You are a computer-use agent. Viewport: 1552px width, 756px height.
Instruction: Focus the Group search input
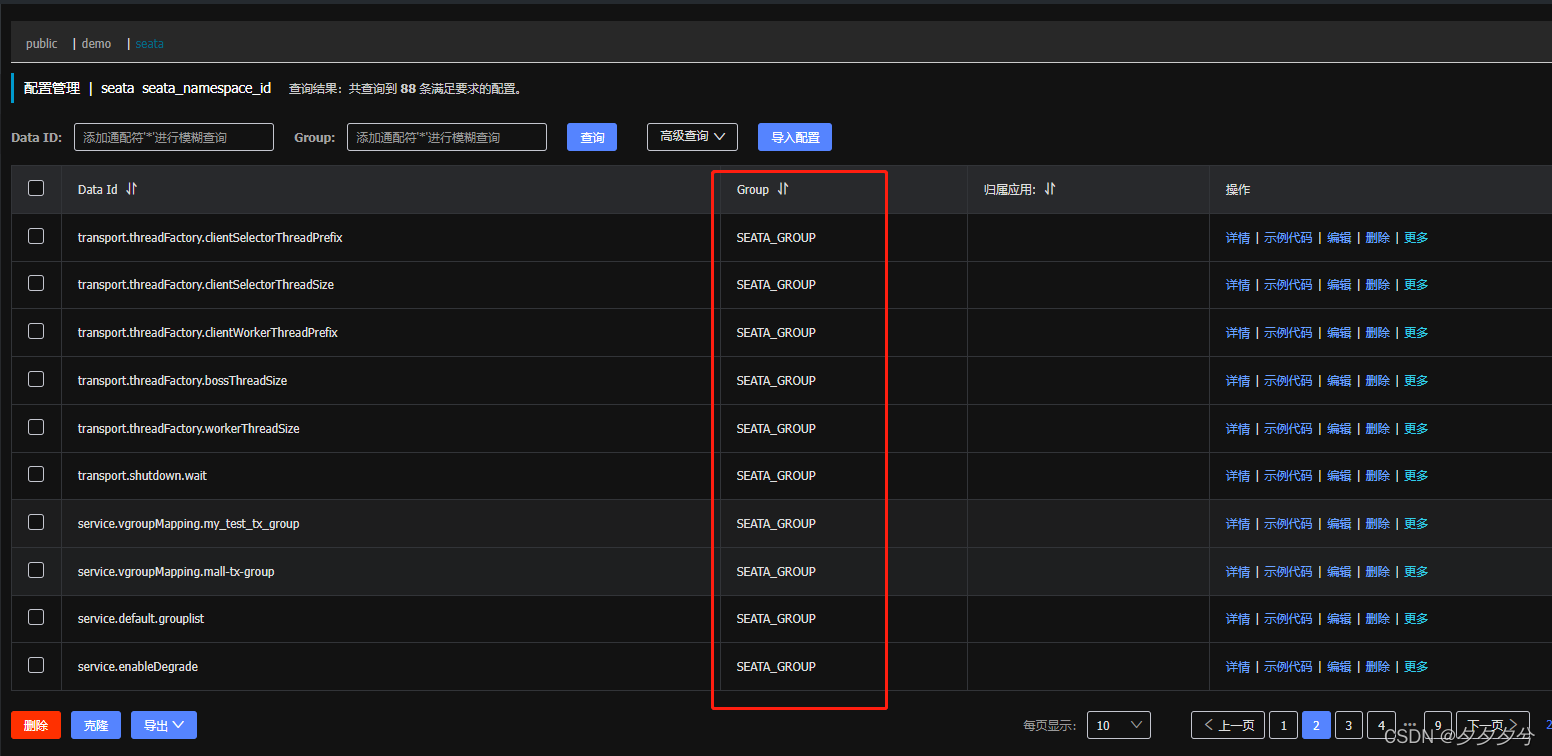pyautogui.click(x=447, y=137)
